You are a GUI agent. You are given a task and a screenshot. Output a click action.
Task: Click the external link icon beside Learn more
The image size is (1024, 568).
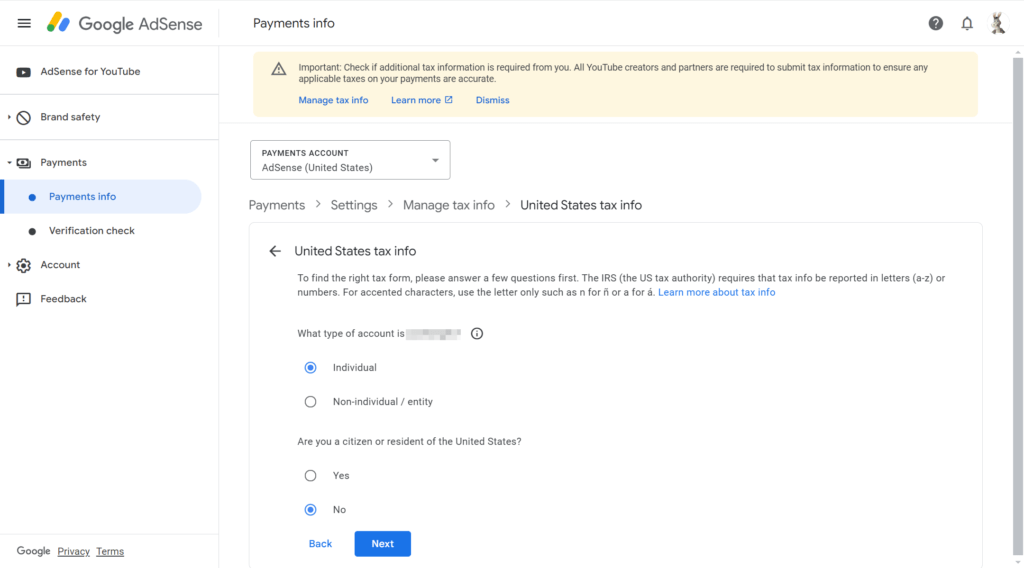(x=449, y=100)
